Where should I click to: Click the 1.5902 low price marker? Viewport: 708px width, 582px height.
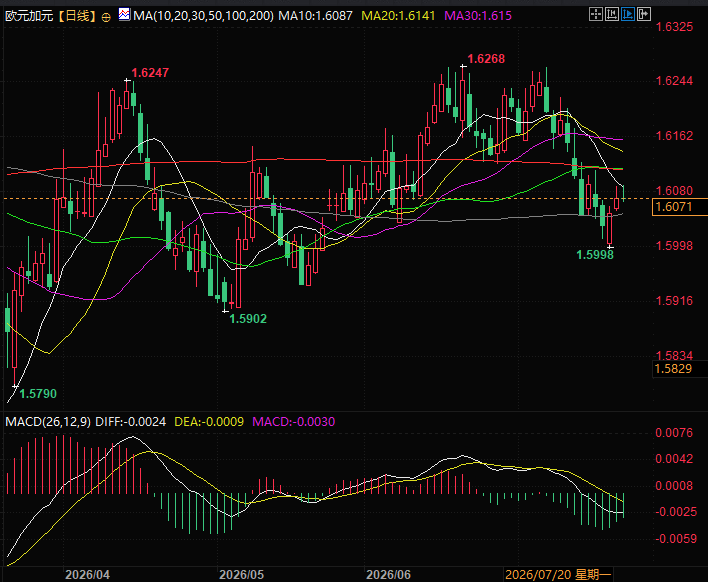[x=248, y=319]
